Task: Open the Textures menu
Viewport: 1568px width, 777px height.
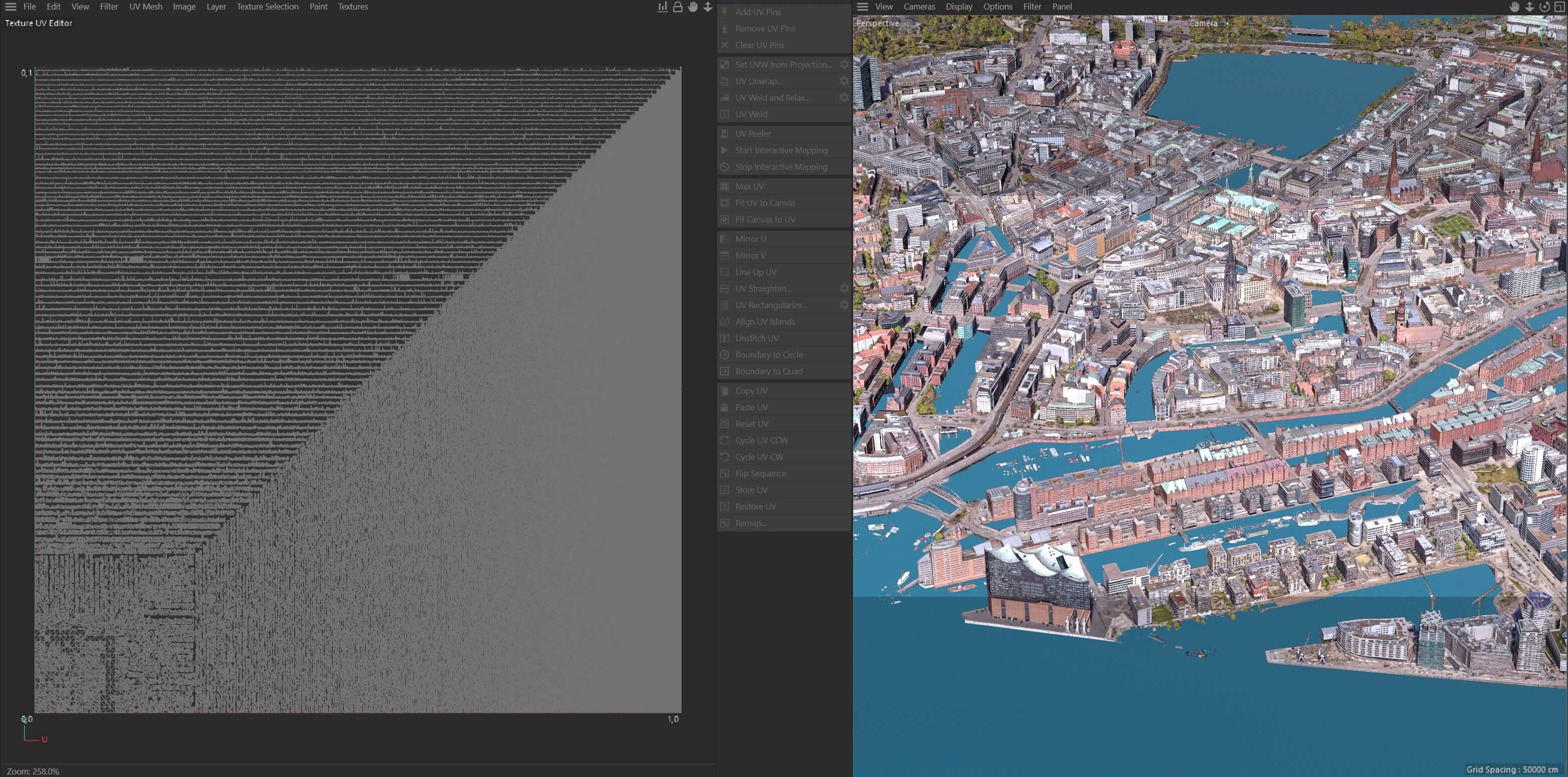Action: tap(353, 7)
